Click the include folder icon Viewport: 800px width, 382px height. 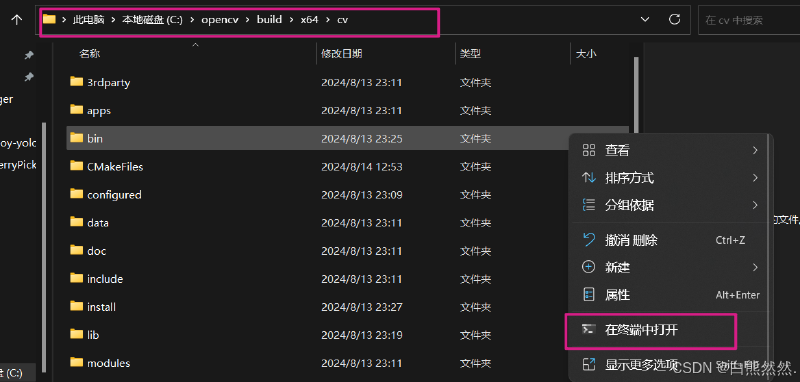point(77,277)
